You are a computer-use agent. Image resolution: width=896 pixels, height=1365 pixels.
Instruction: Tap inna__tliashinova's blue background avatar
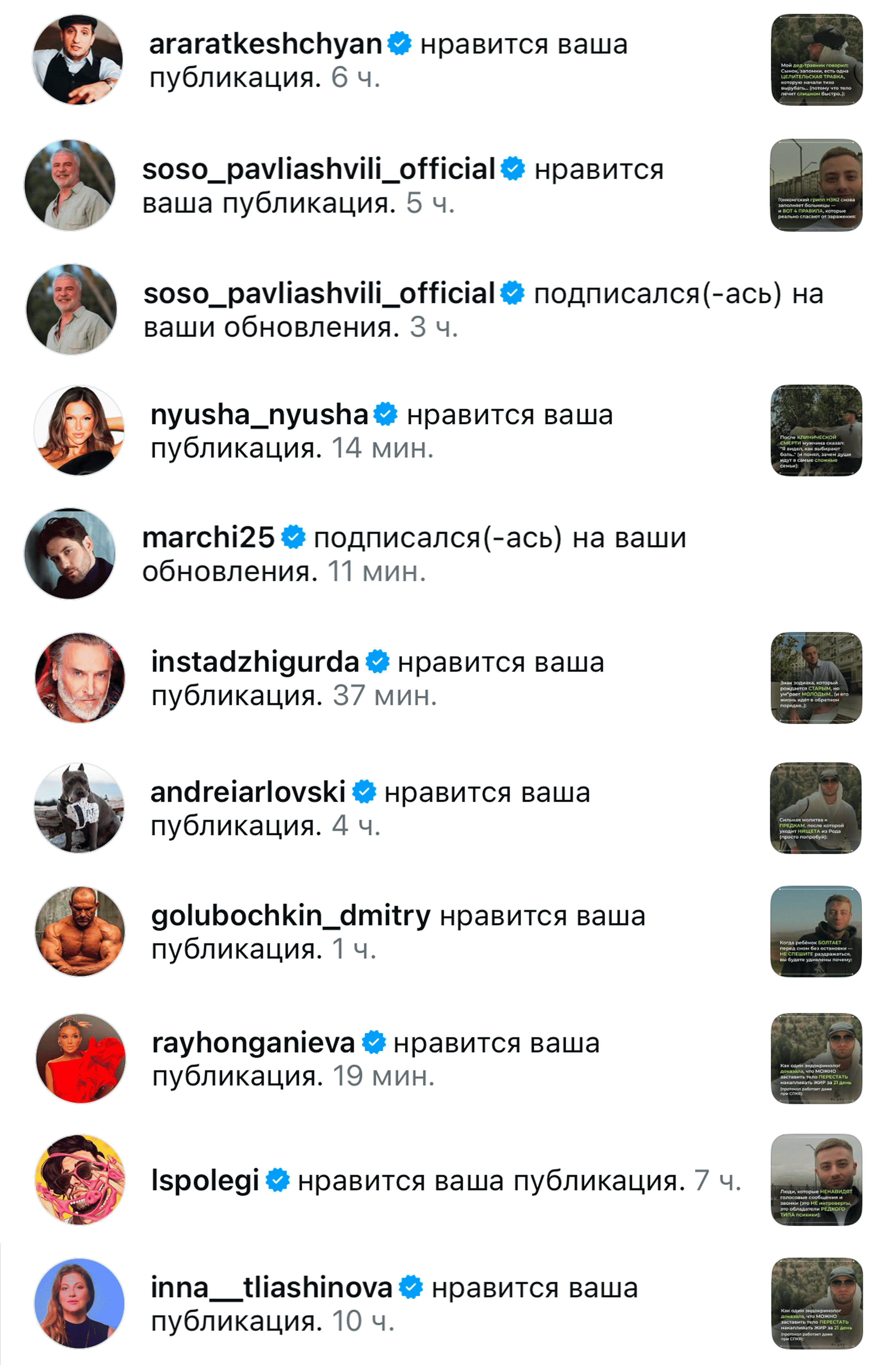pyautogui.click(x=80, y=1304)
